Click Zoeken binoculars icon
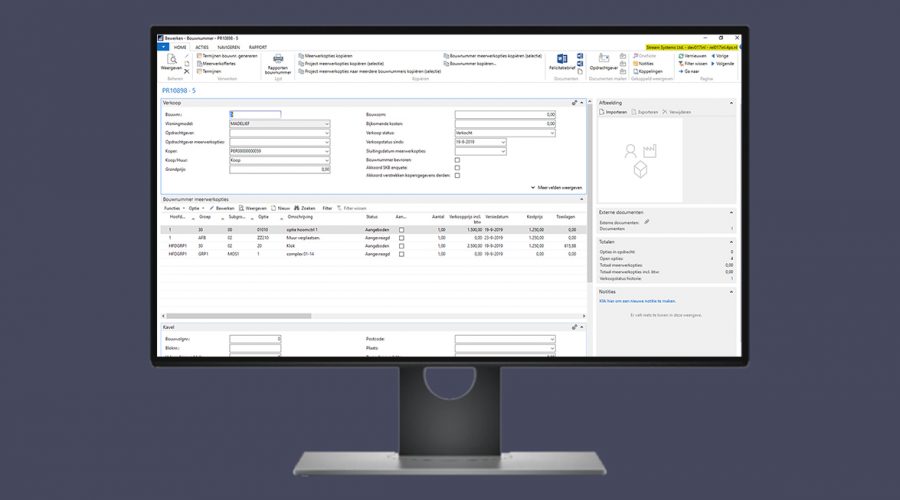900x500 pixels. click(x=297, y=208)
